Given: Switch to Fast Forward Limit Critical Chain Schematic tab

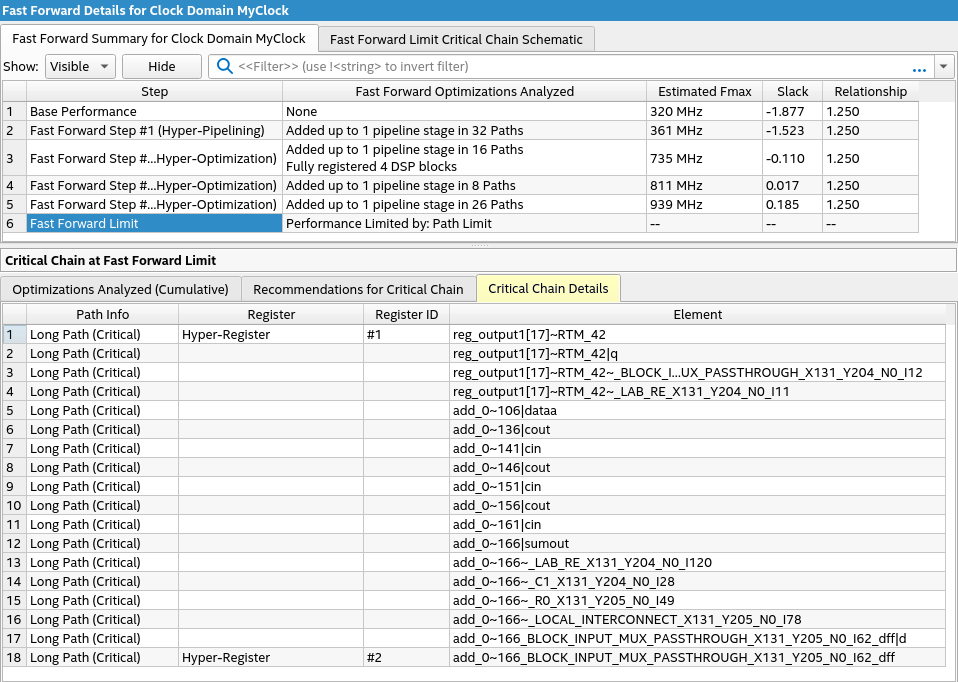Looking at the screenshot, I should [456, 39].
